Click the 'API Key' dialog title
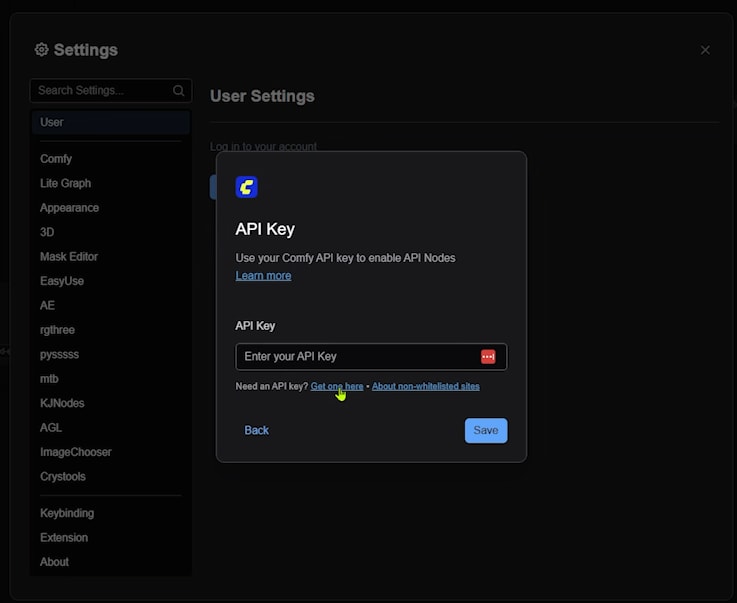 pos(265,229)
